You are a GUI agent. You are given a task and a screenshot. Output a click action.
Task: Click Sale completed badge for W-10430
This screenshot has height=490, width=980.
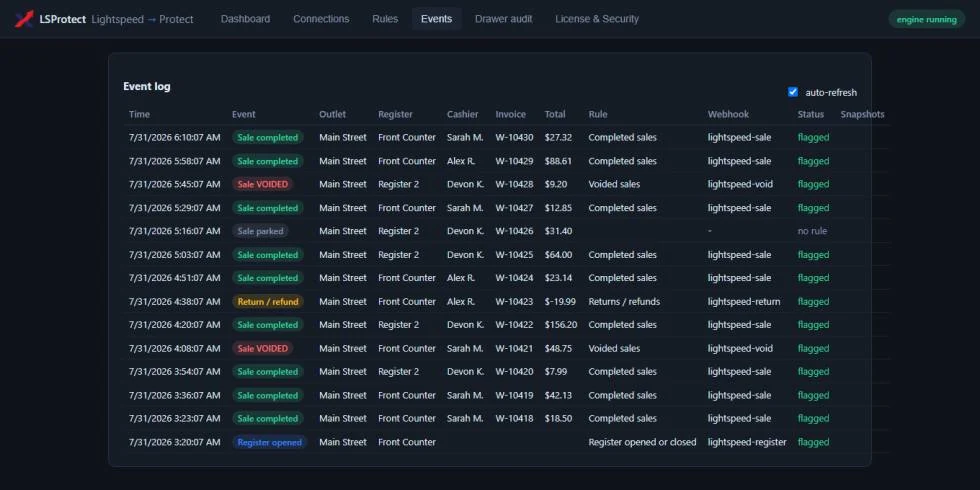click(268, 138)
